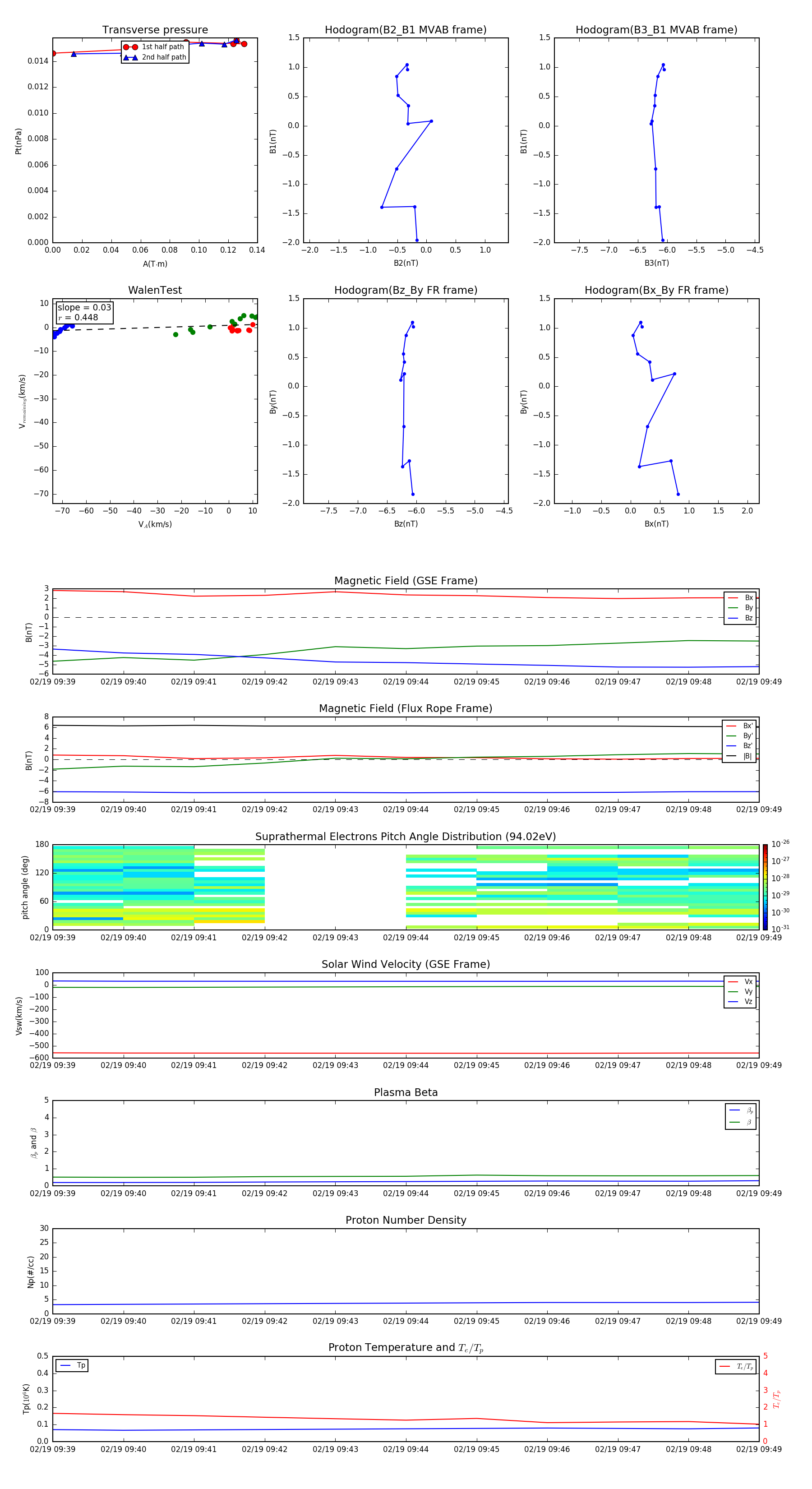Click the dashed fit line in WalenTest
The image size is (812, 1489).
pyautogui.click(x=155, y=328)
